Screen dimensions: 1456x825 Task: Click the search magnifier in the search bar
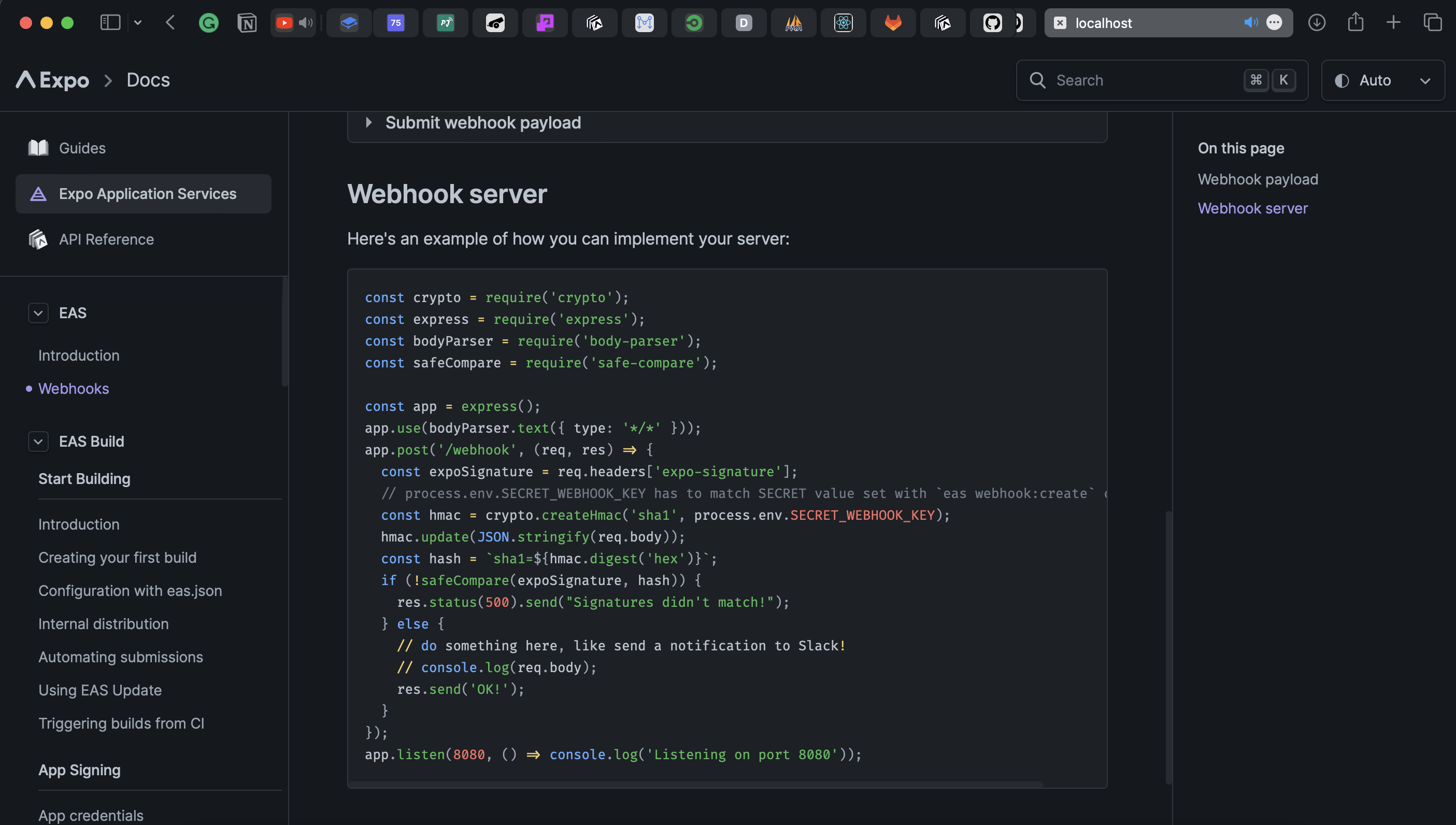point(1038,80)
